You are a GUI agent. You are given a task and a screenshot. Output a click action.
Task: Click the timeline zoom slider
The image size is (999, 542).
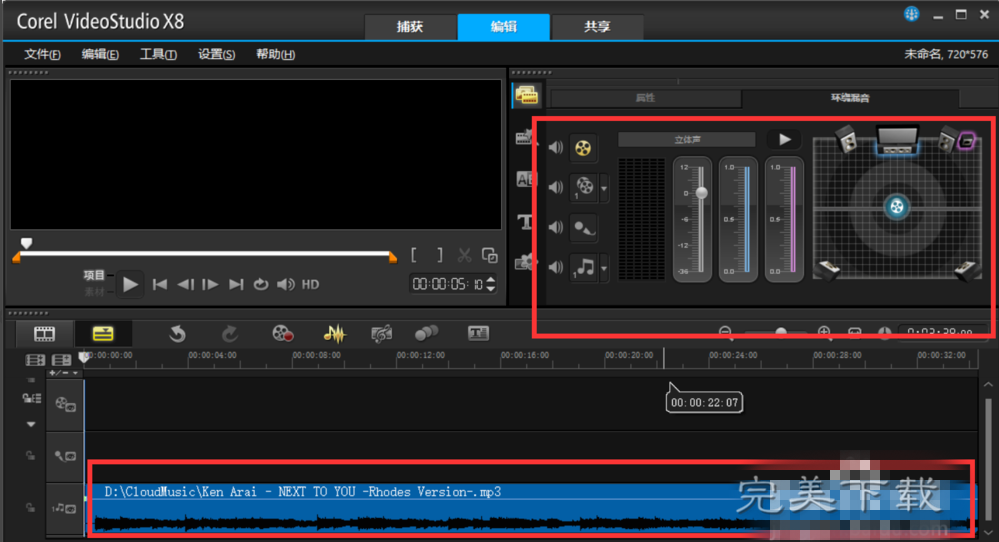coord(775,332)
